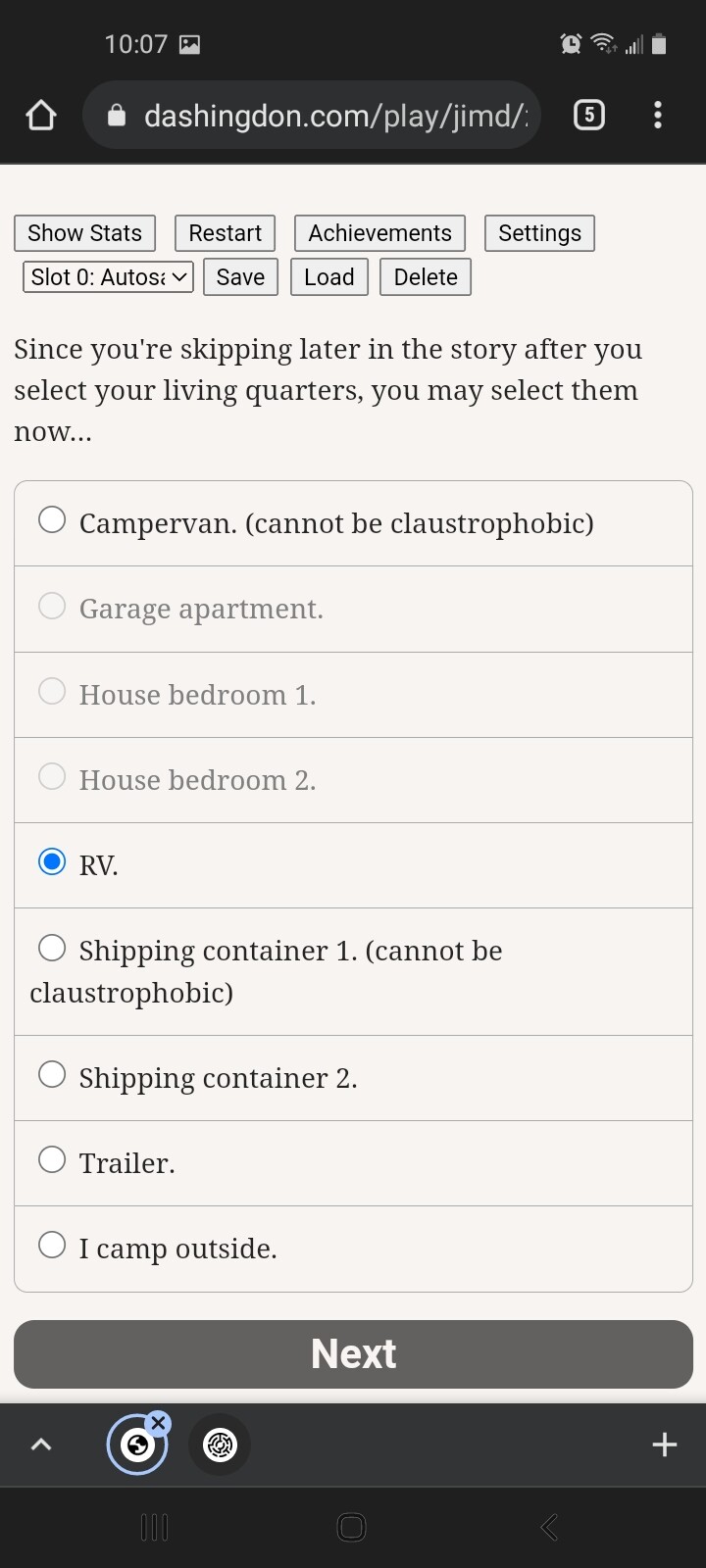The image size is (706, 1568).
Task: Tap the browser home icon
Action: tap(41, 116)
